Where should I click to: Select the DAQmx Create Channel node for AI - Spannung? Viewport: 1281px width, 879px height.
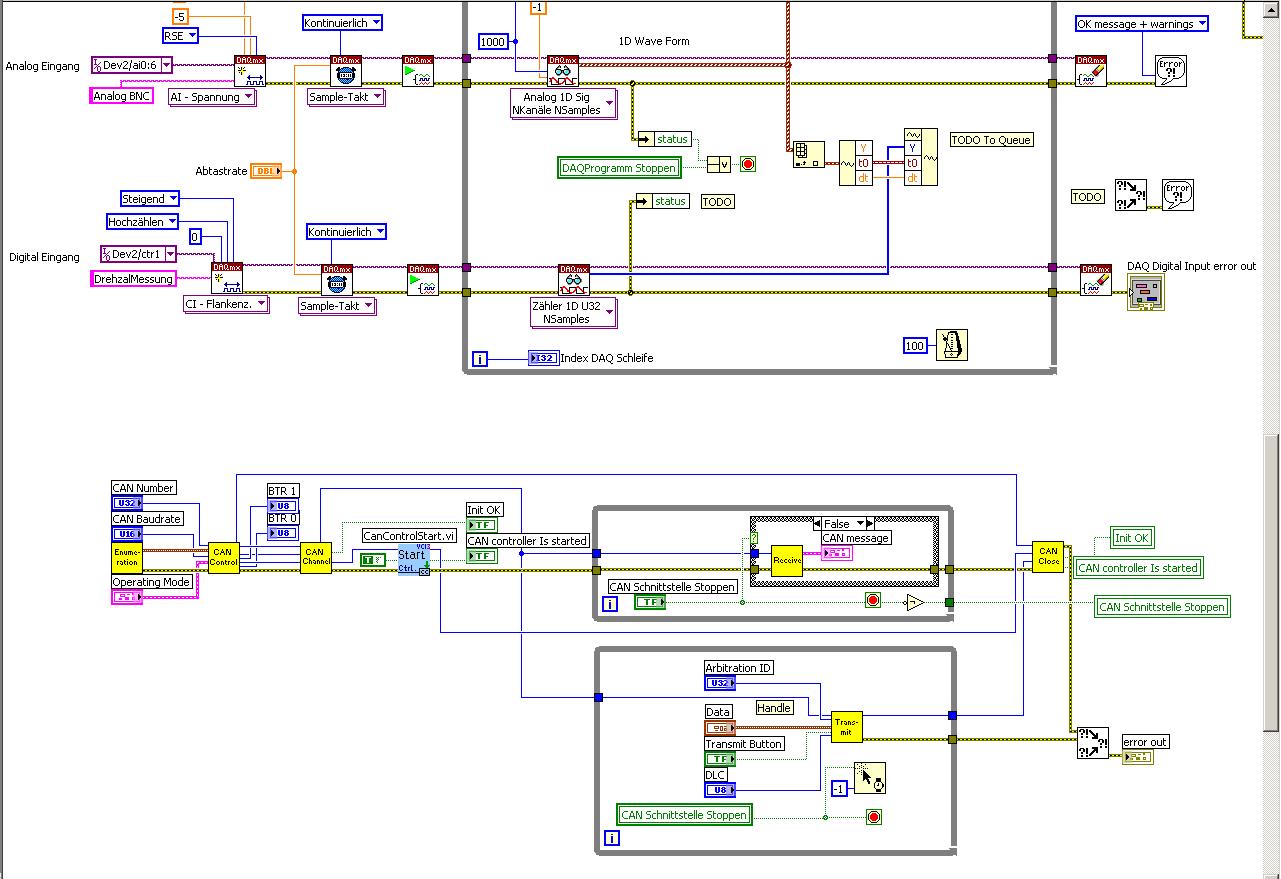249,70
